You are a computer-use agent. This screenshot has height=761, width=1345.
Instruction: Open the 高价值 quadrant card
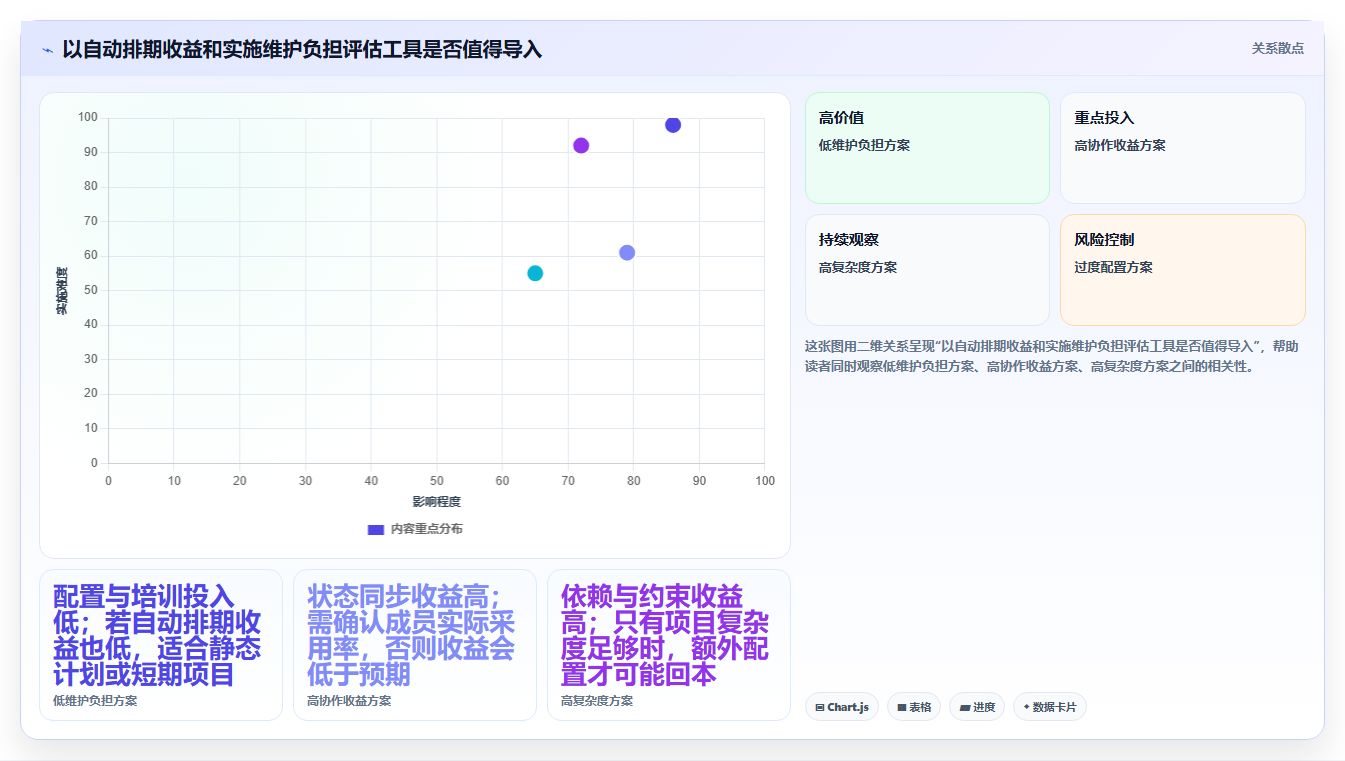point(927,148)
